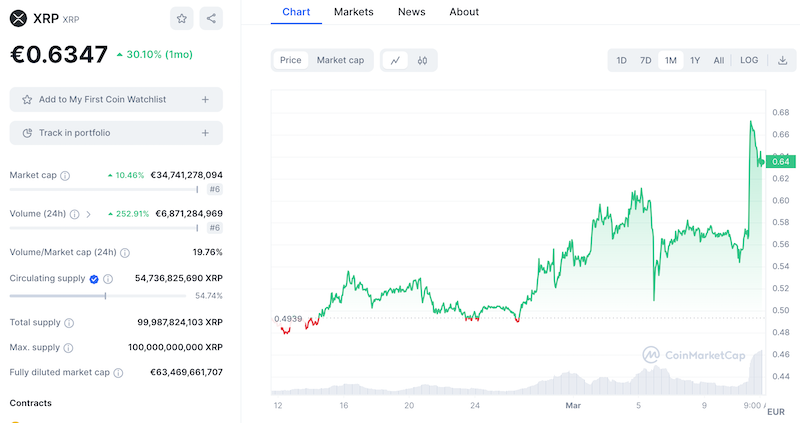Show info for Volume/Market cap (24h)
Viewport: 800px width, 423px height.
(125, 253)
